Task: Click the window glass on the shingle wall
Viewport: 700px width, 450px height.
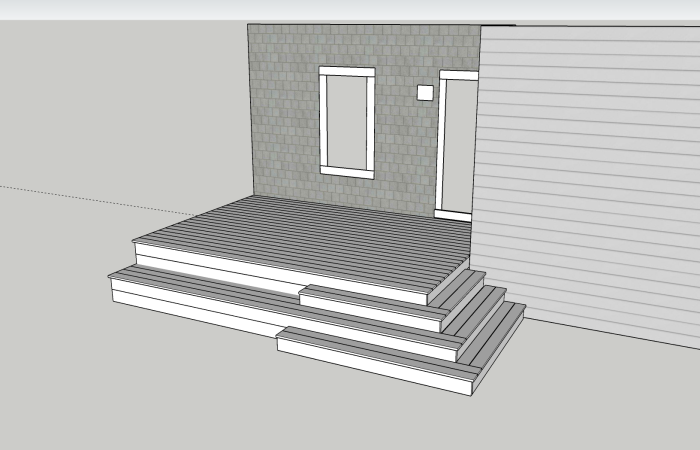Action: point(346,121)
